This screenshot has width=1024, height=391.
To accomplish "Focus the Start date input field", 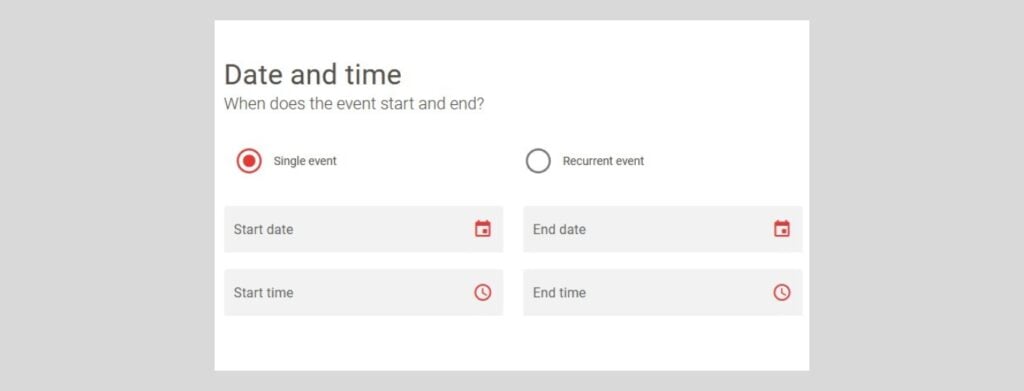I will [364, 229].
